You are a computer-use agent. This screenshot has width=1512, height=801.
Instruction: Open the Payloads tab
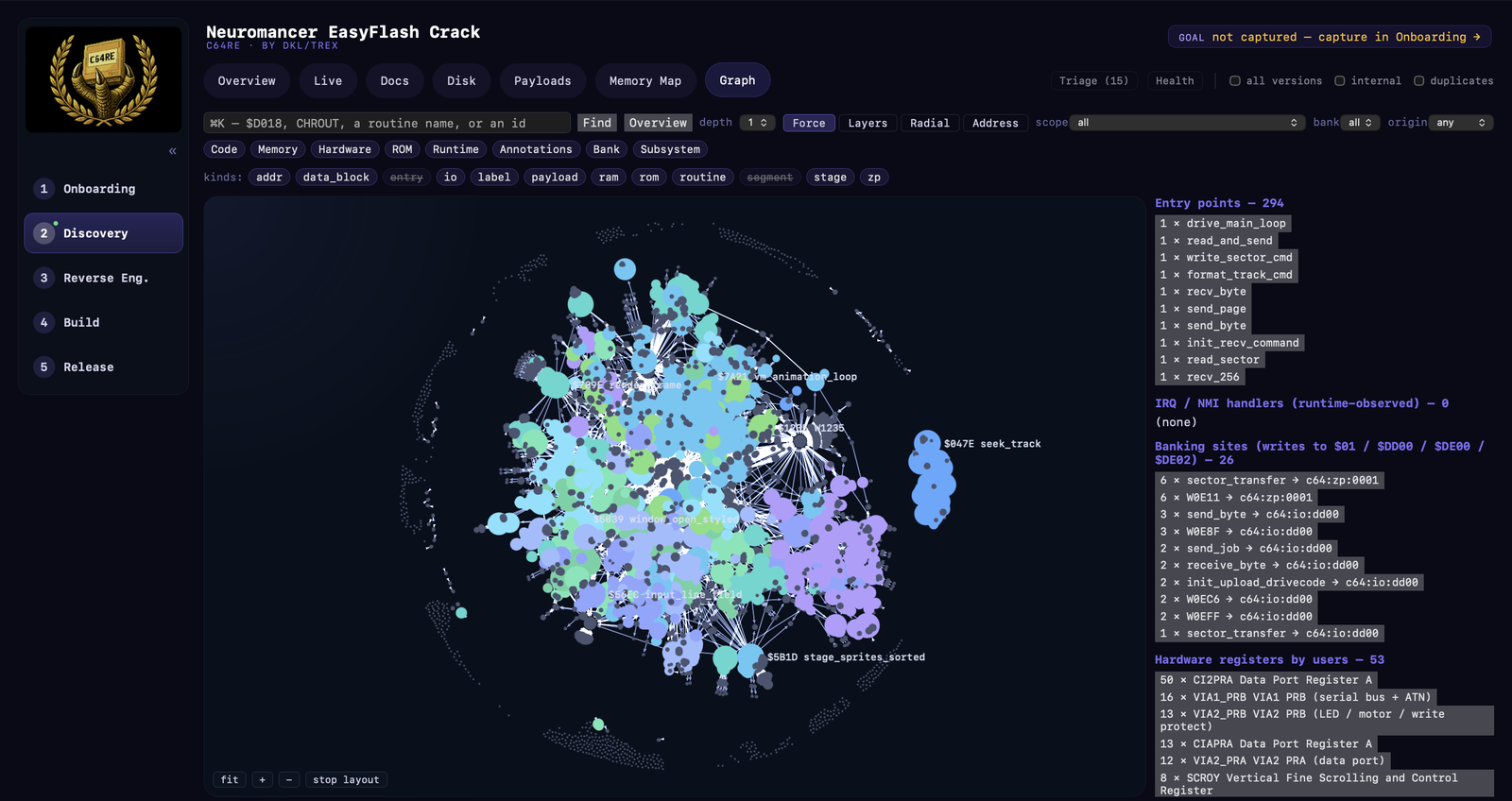(542, 81)
